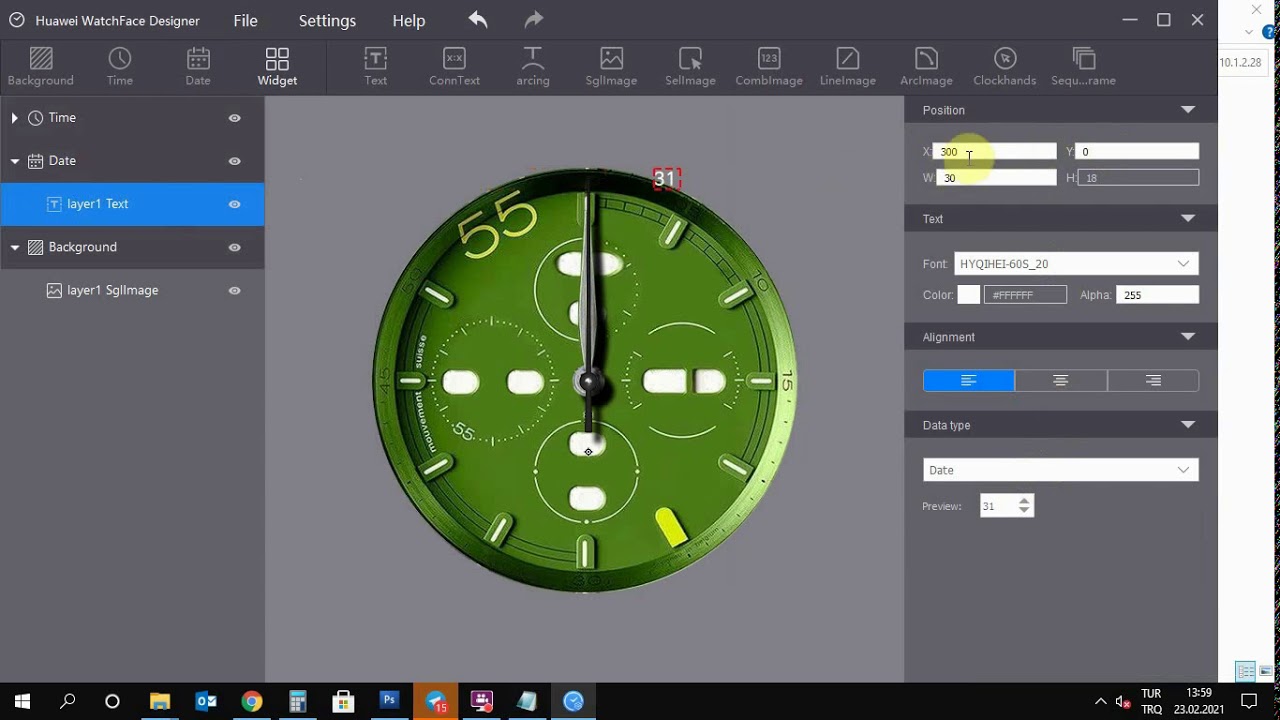Insert an ArcImage widget
Viewport: 1280px width, 720px height.
pyautogui.click(x=926, y=67)
